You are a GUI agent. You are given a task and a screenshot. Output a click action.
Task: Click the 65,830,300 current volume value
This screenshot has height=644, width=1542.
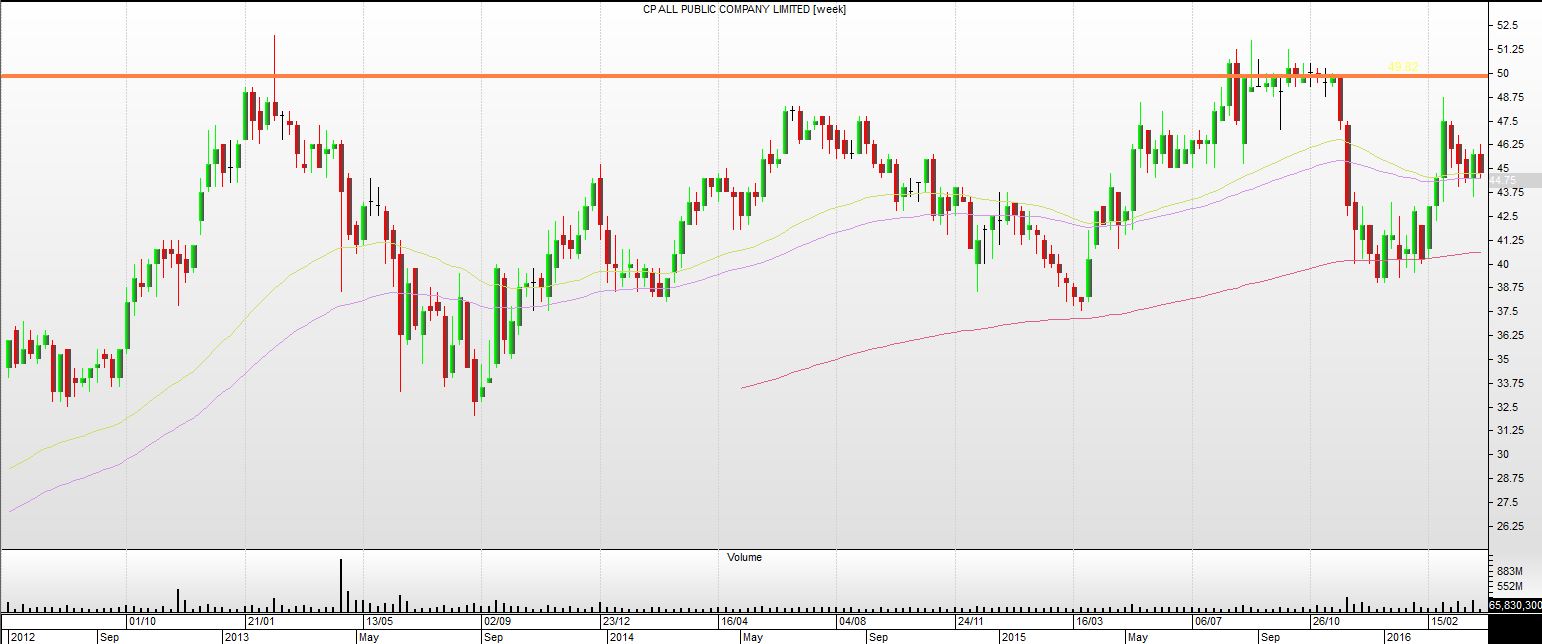pyautogui.click(x=1515, y=605)
